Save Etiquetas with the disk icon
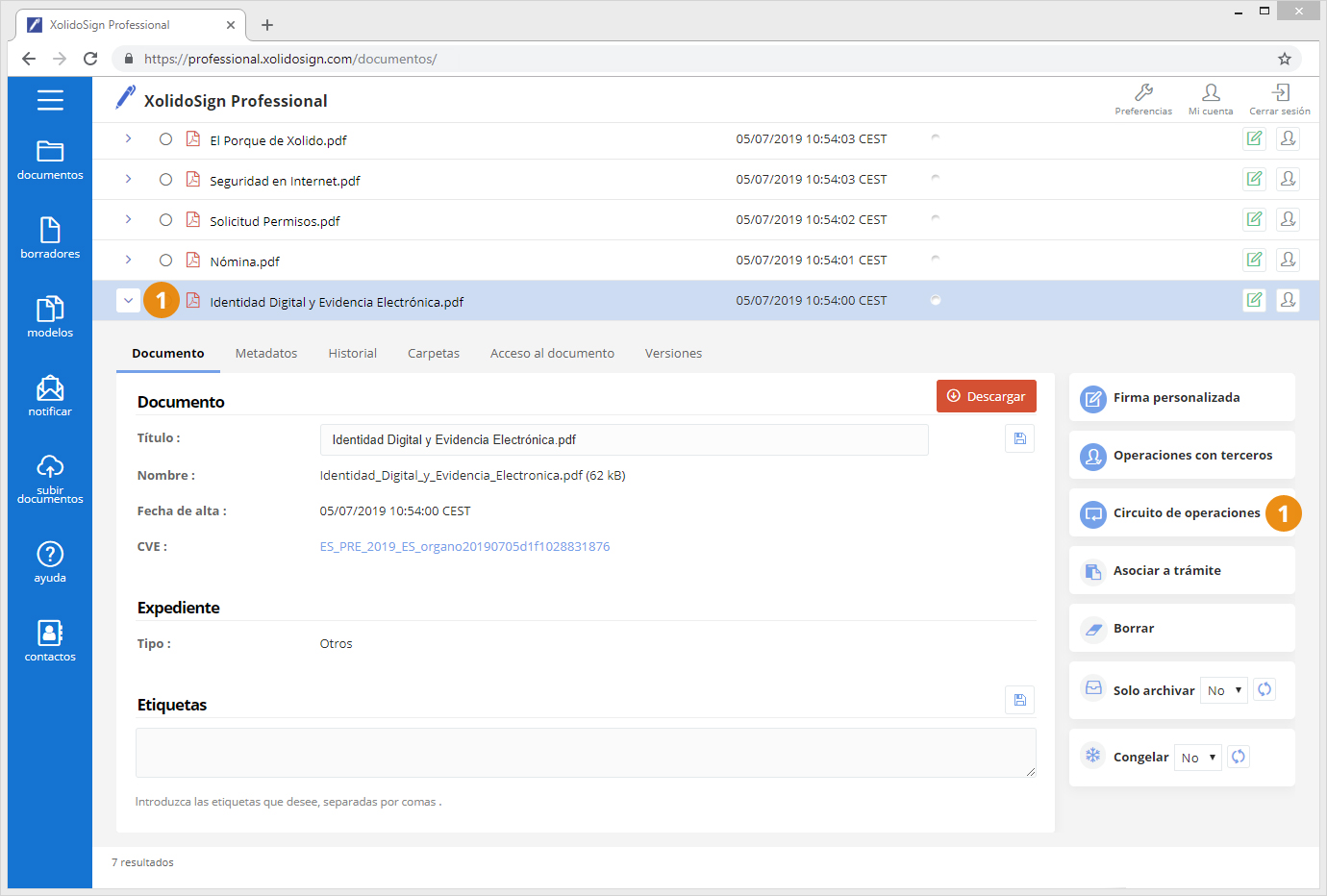The width and height of the screenshot is (1327, 896). pos(1020,700)
